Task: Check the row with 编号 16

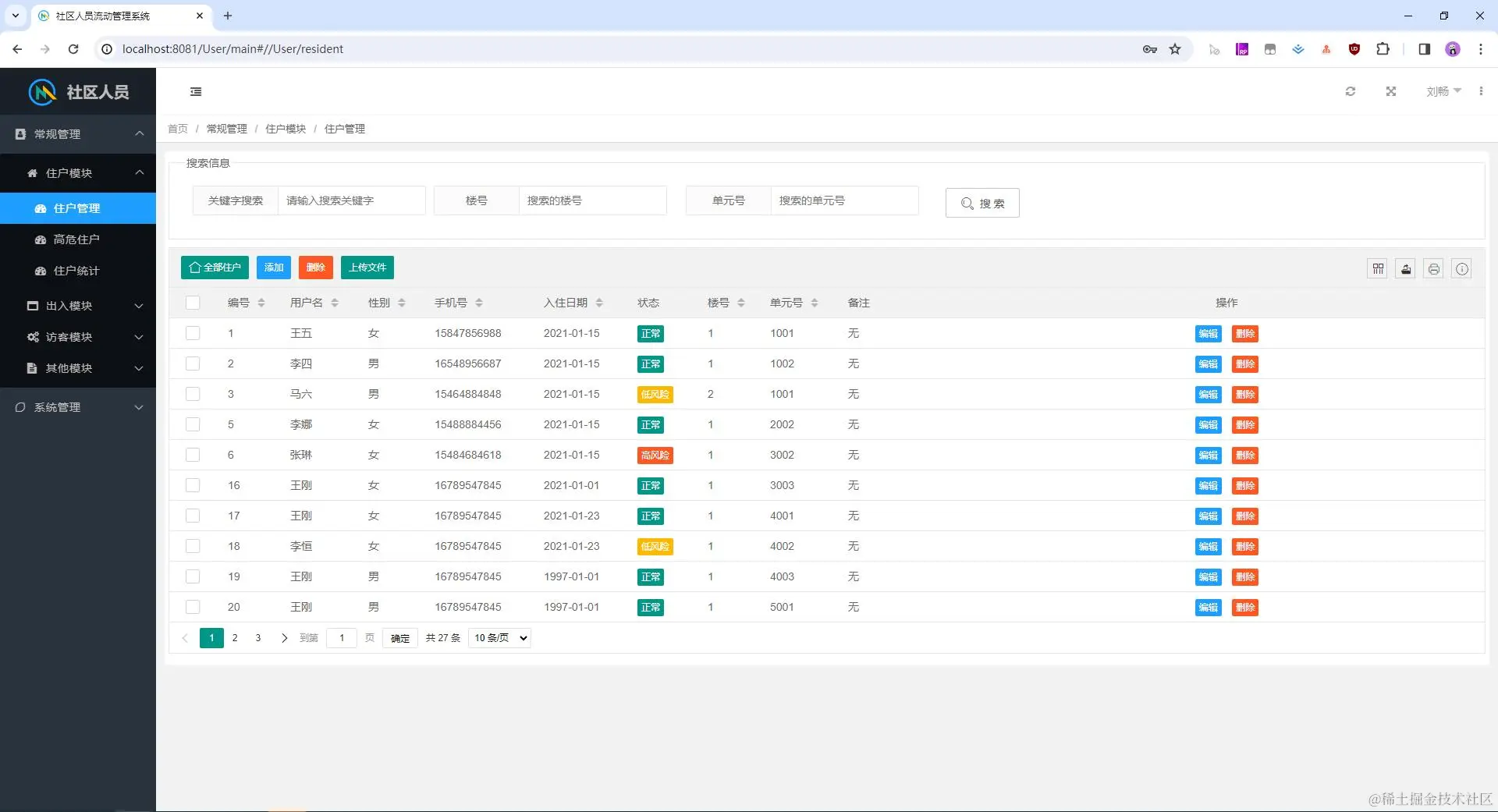Action: pyautogui.click(x=193, y=485)
